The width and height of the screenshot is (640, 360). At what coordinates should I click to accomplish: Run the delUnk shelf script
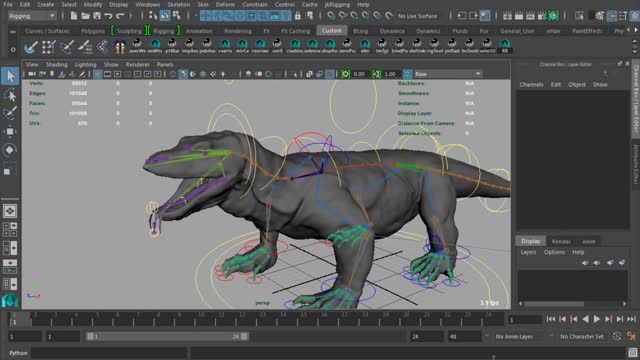coord(417,46)
